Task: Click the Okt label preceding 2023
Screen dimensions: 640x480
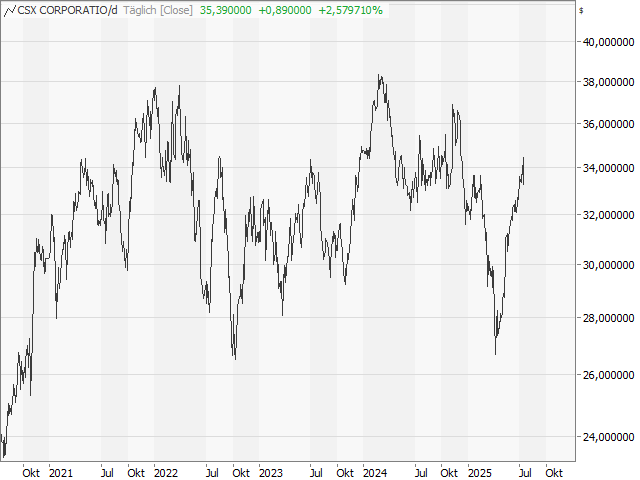Action: pos(241,473)
